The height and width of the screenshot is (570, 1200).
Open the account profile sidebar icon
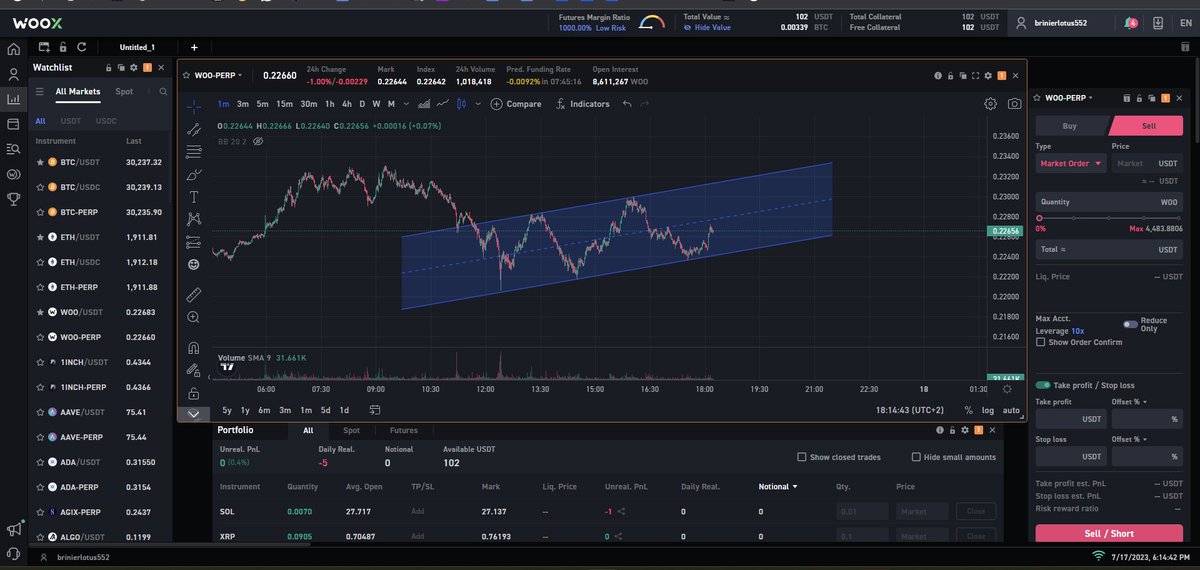click(x=13, y=74)
